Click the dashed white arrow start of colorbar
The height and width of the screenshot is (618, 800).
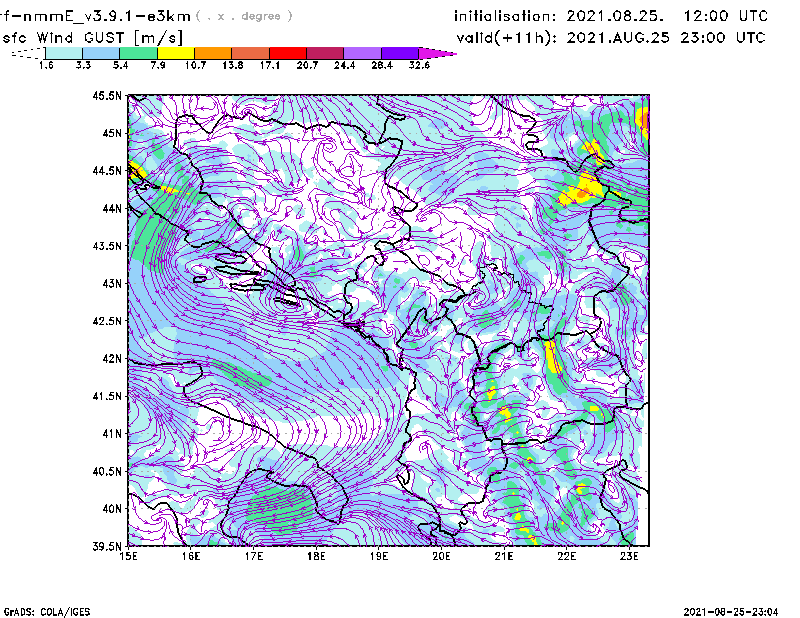click(x=29, y=53)
